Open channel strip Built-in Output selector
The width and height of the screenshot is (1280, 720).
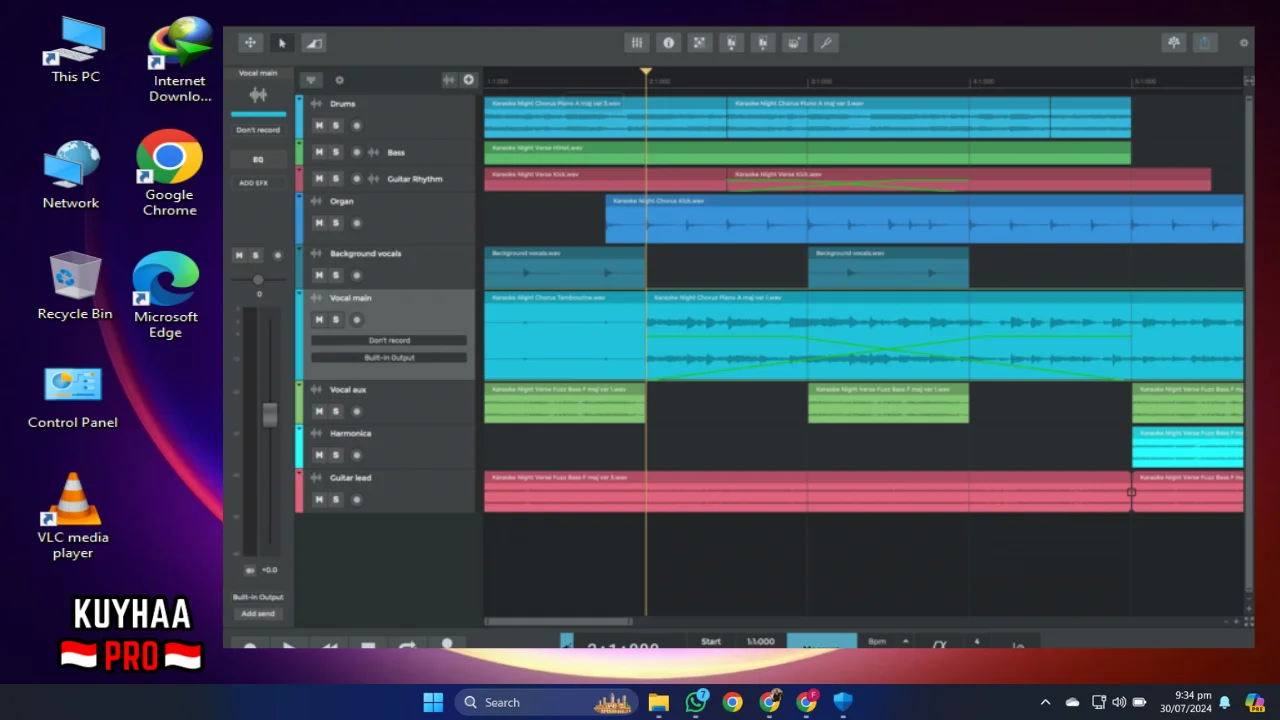click(x=258, y=597)
